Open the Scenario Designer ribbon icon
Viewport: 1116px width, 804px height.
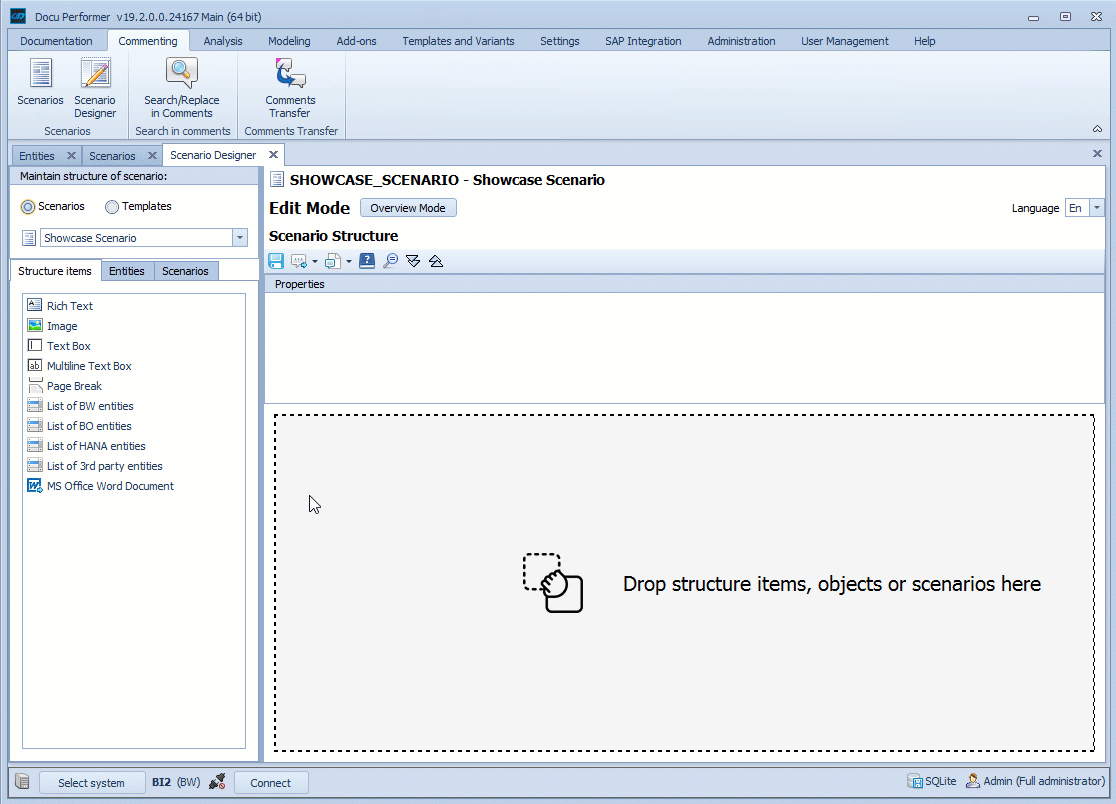pos(94,89)
